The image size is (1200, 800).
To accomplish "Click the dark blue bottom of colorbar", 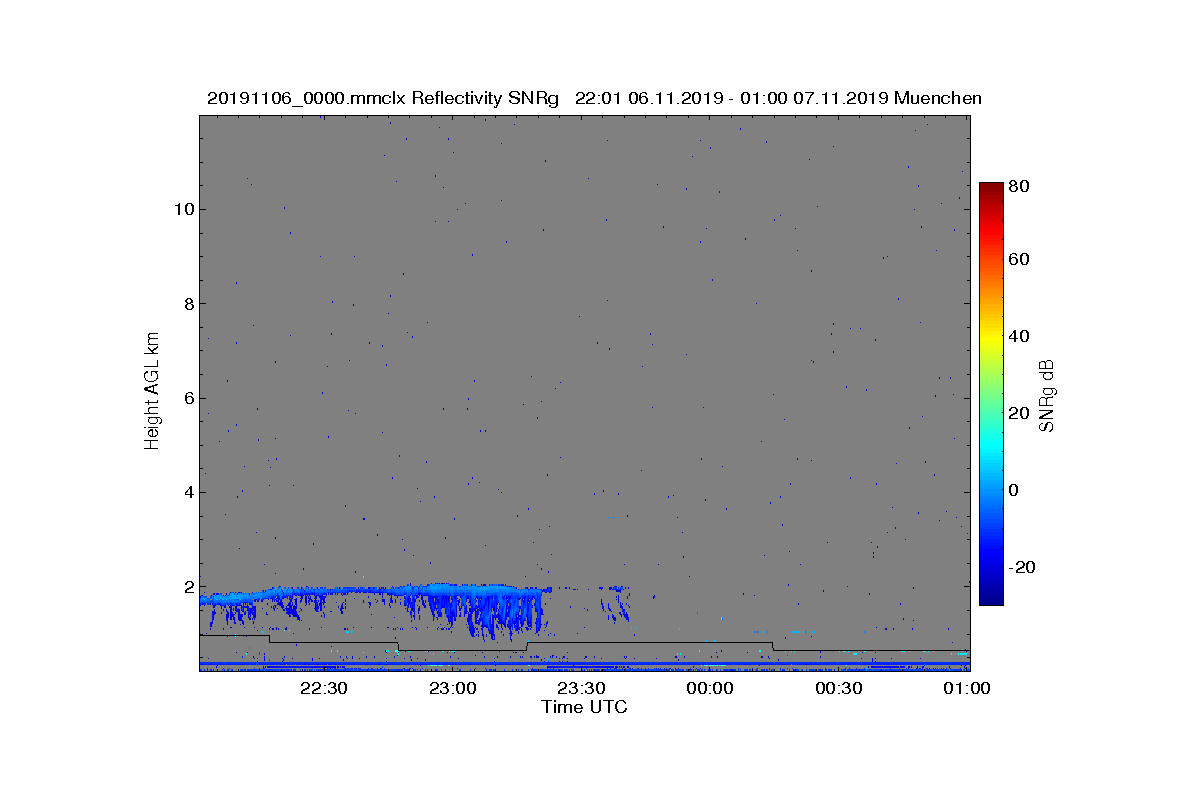I will click(991, 595).
